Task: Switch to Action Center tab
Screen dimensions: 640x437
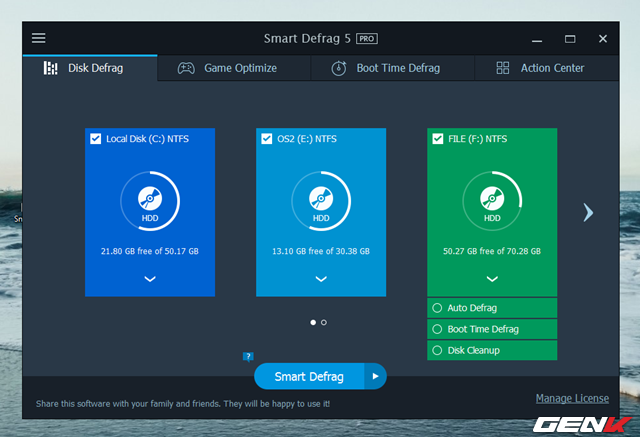Action: pyautogui.click(x=547, y=68)
